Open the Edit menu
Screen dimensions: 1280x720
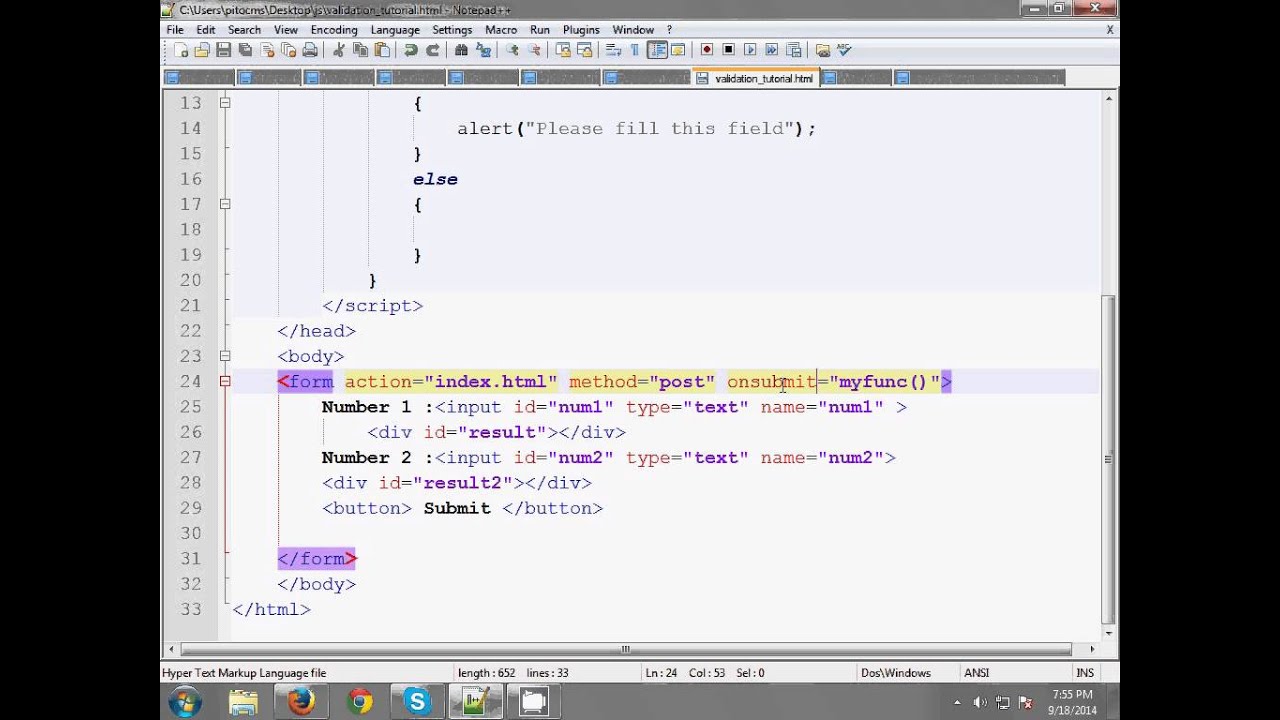click(205, 30)
